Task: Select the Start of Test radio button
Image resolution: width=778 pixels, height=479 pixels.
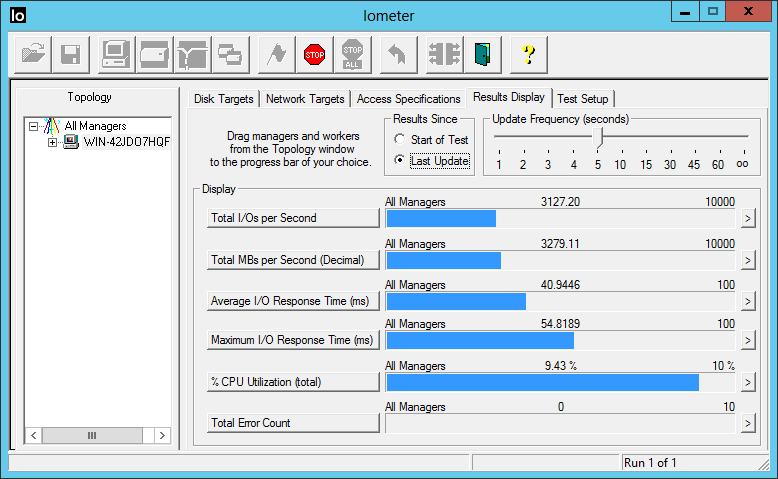Action: point(401,140)
